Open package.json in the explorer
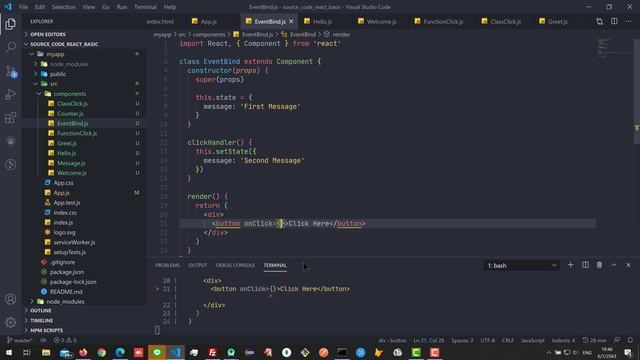This screenshot has width=640, height=360. tap(67, 272)
